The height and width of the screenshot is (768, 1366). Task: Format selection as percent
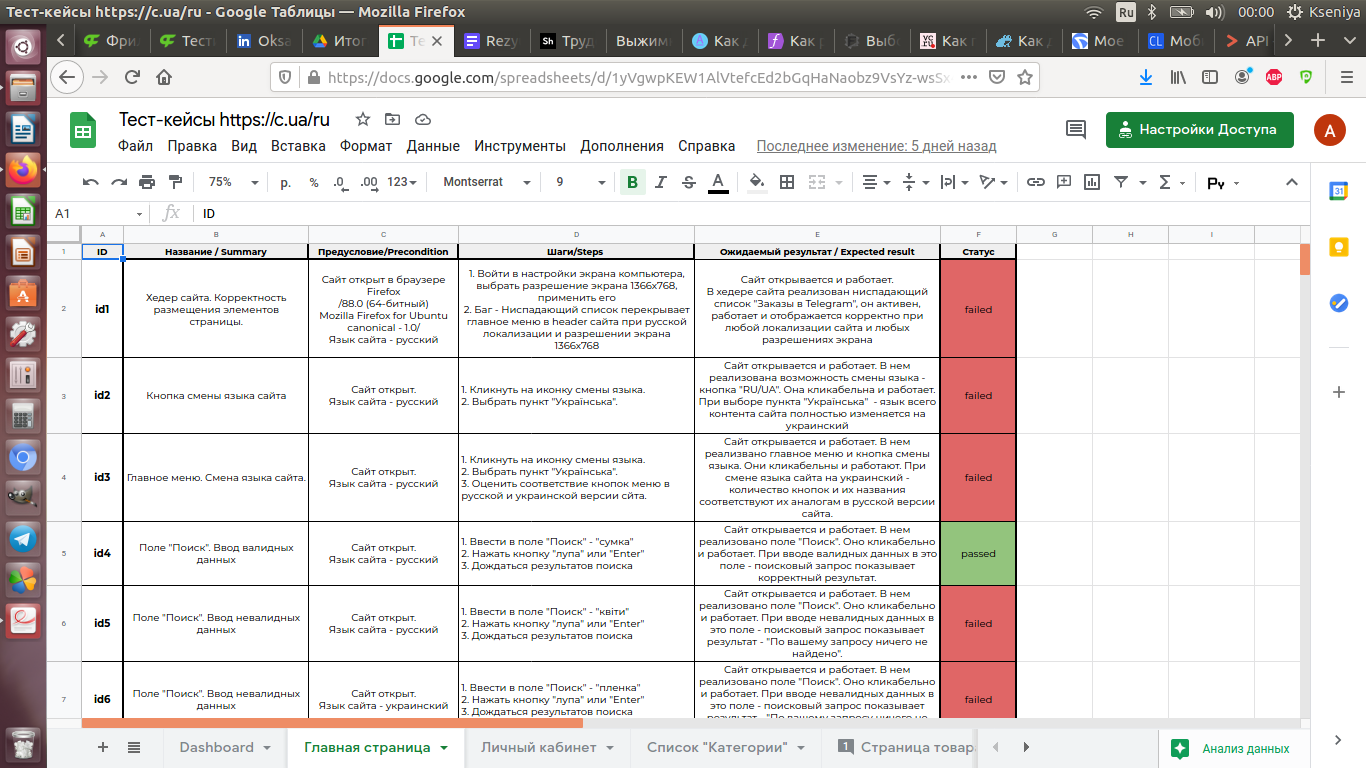coord(314,182)
